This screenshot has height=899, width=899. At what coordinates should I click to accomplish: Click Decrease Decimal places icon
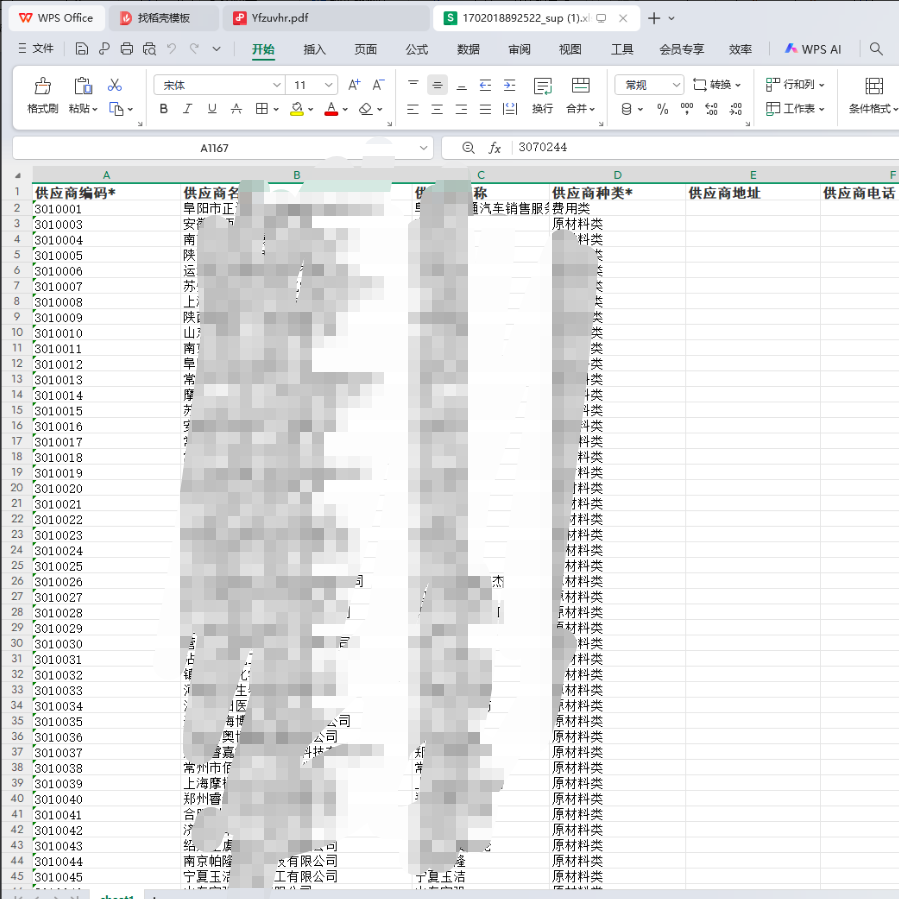click(x=736, y=109)
